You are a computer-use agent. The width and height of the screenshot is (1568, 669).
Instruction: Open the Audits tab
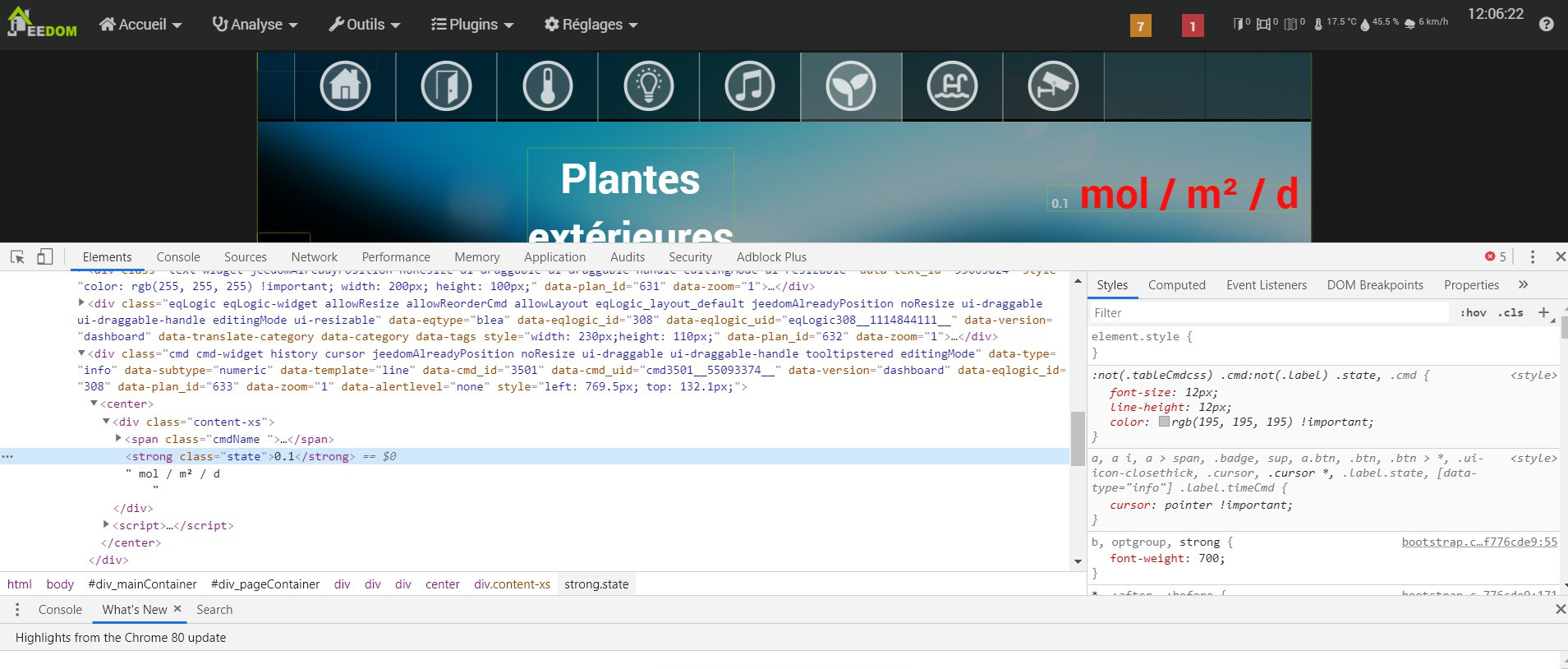(628, 257)
